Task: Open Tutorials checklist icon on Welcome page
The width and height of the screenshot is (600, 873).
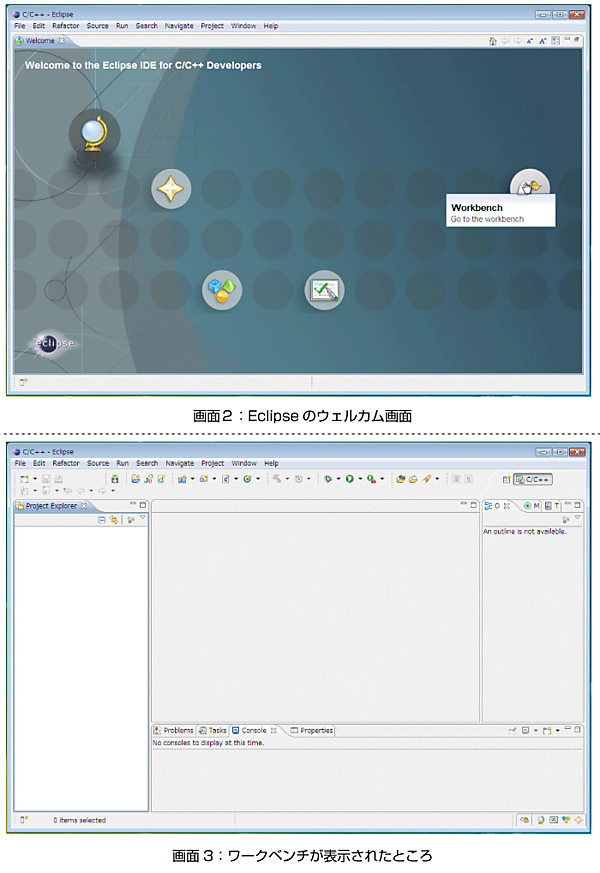Action: coord(324,290)
